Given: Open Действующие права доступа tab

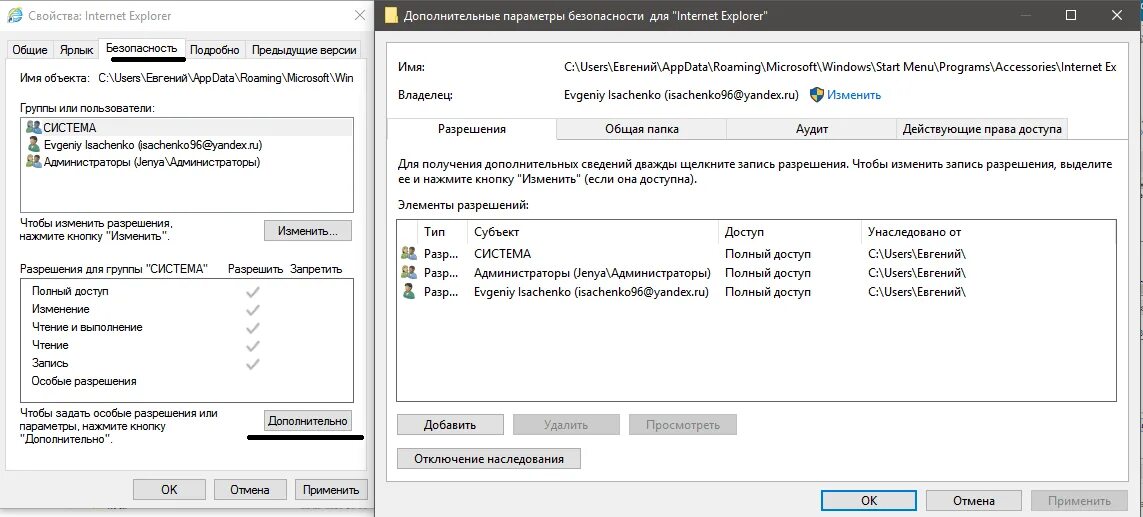Looking at the screenshot, I should 982,129.
